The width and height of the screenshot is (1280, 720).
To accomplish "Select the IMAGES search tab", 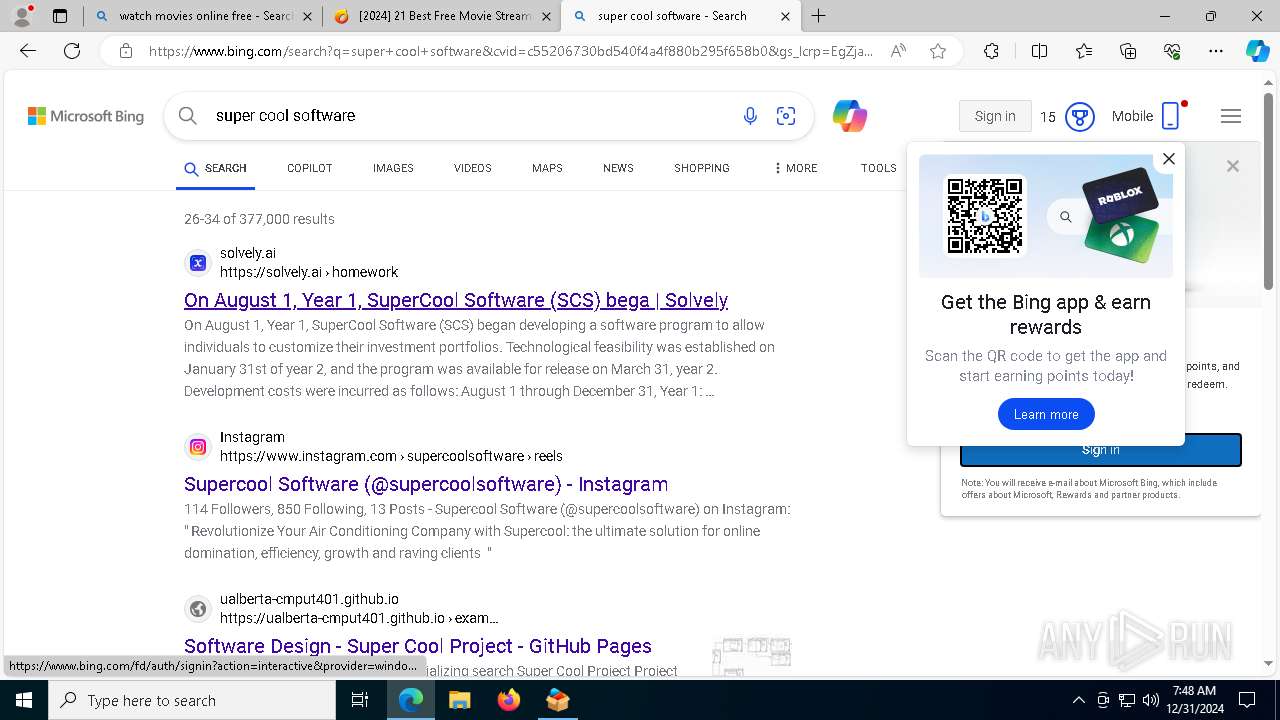I will 393,168.
